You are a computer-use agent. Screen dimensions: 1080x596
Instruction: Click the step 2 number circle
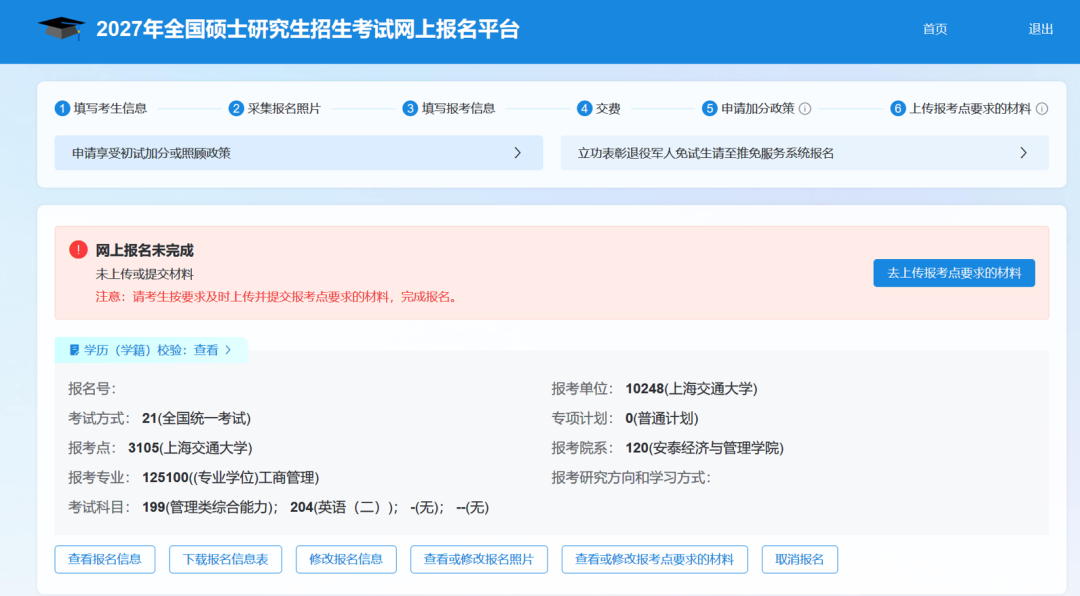pos(236,108)
